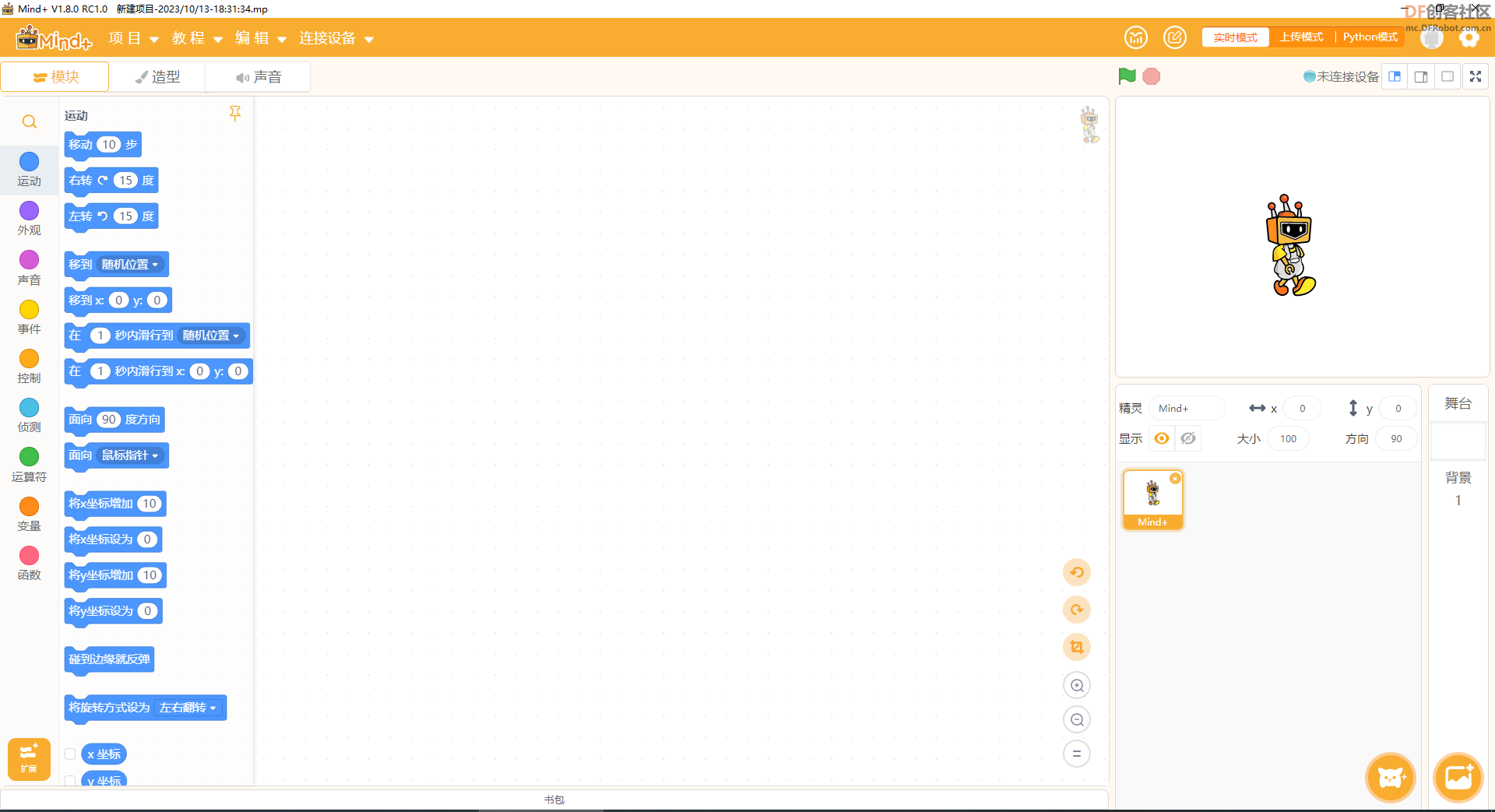Viewport: 1495px width, 812px height.
Task: Delete the Mind+ sprite with x badge
Action: [1175, 478]
